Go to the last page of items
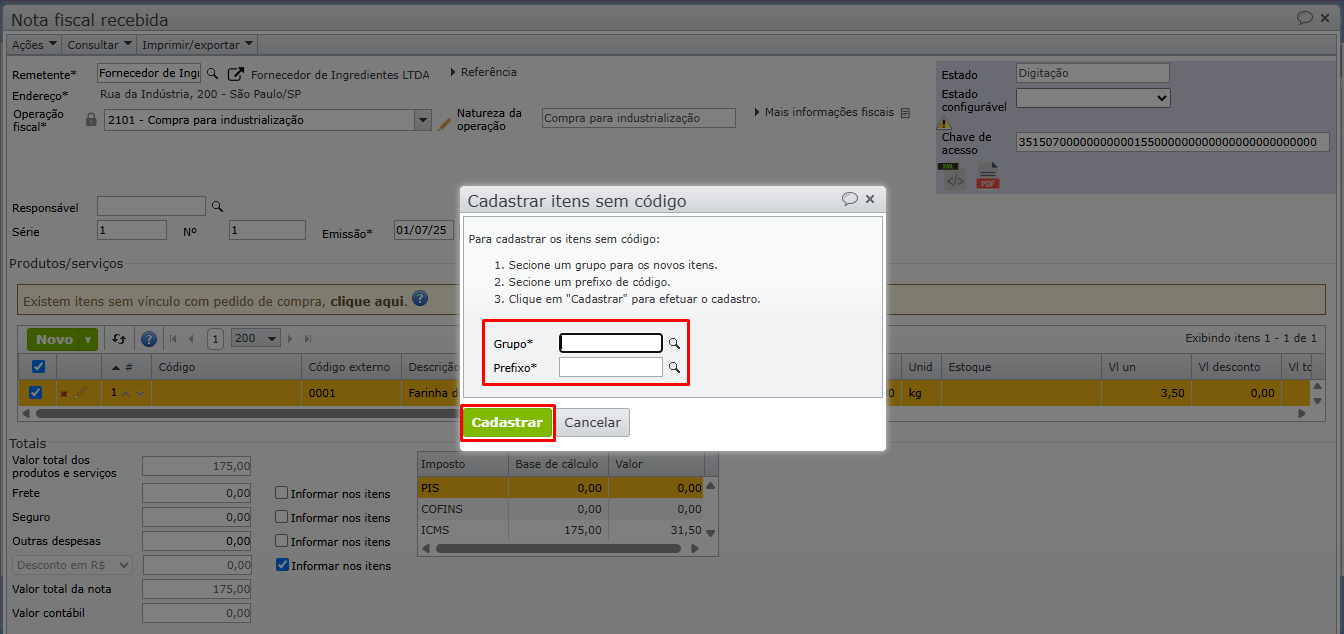Image resolution: width=1344 pixels, height=634 pixels. (308, 340)
